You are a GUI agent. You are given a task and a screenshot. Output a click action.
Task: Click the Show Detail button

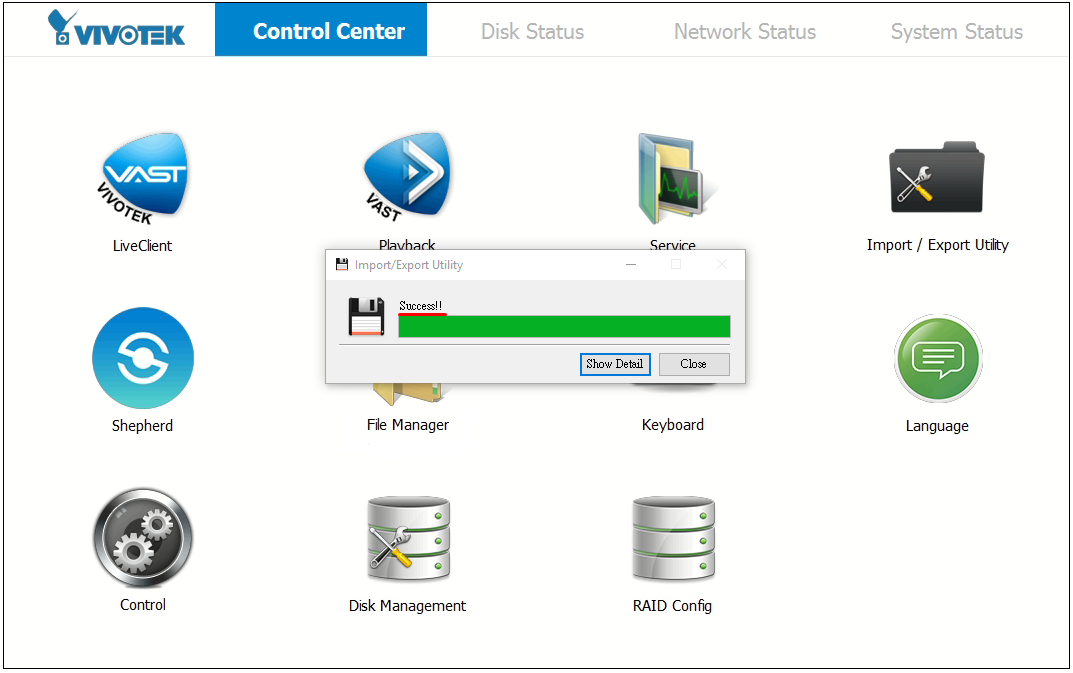pyautogui.click(x=615, y=364)
